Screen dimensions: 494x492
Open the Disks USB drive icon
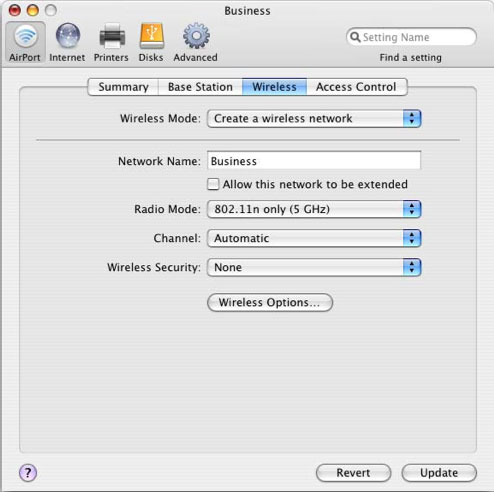[x=152, y=36]
